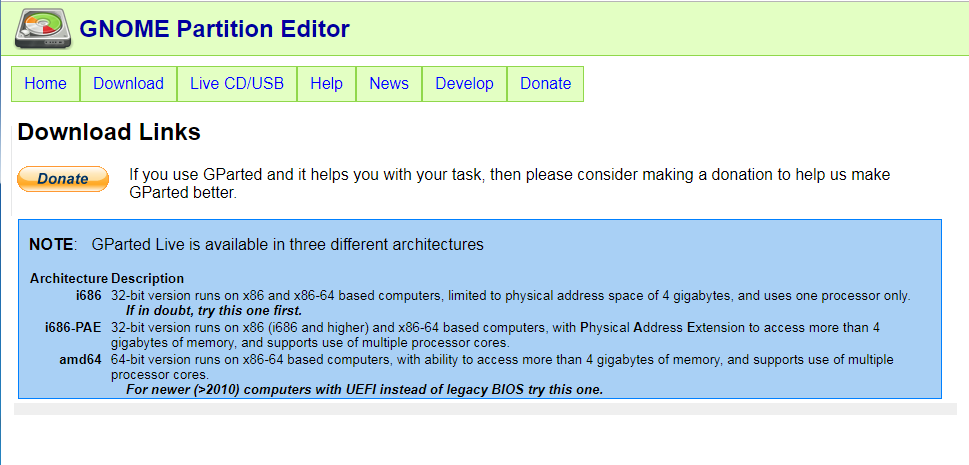
Task: Click the NOTE GParted Live architectures line
Action: tap(256, 244)
